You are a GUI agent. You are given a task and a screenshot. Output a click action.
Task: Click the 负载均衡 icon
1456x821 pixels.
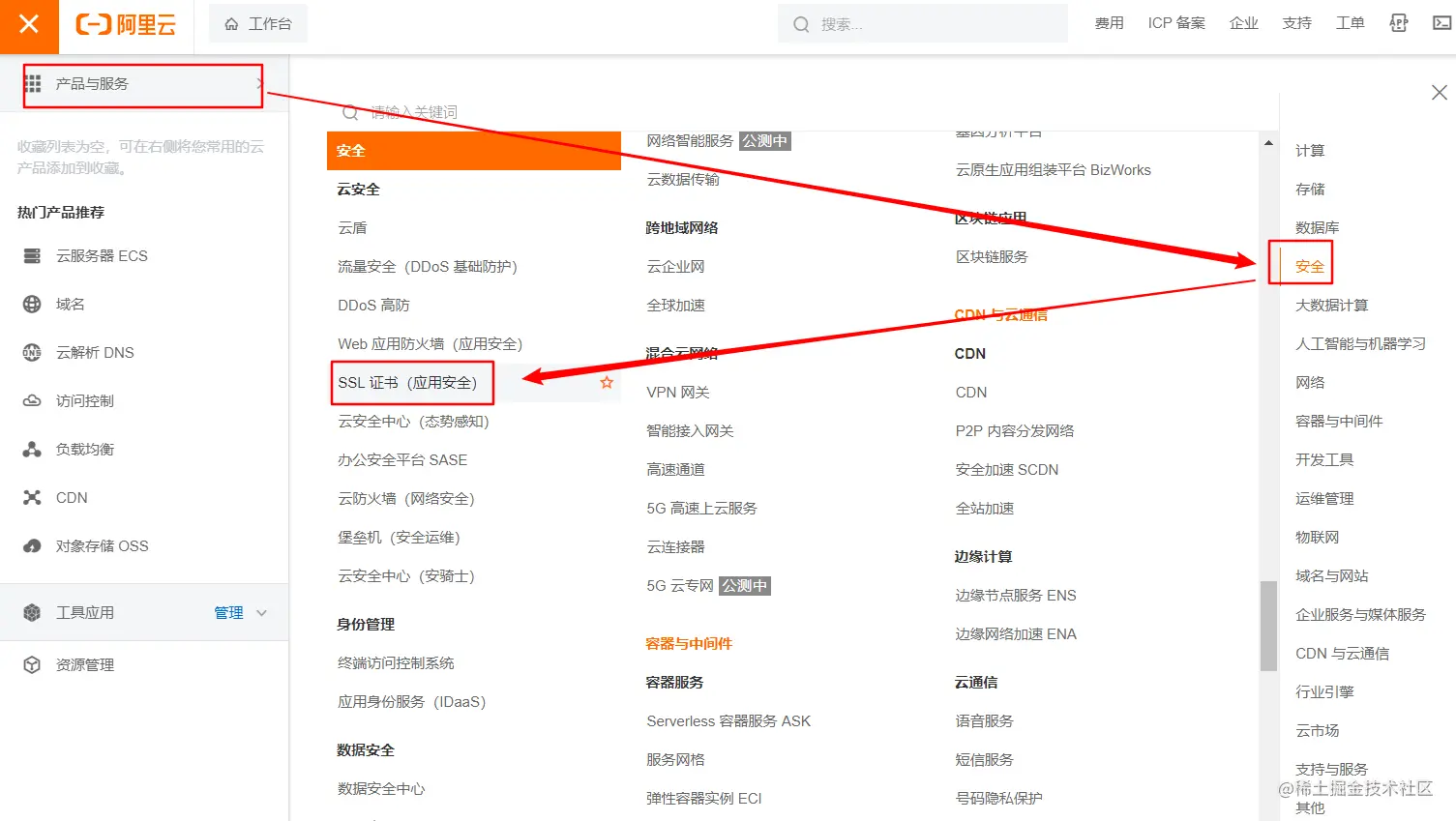click(x=32, y=449)
